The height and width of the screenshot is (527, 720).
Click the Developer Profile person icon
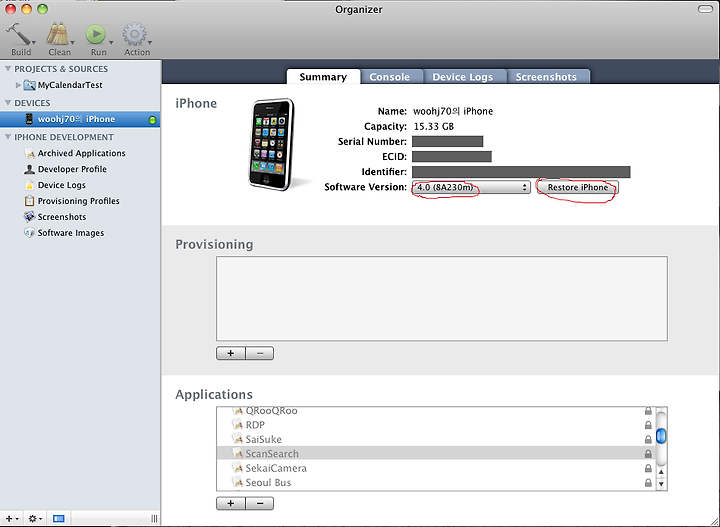pyautogui.click(x=29, y=169)
